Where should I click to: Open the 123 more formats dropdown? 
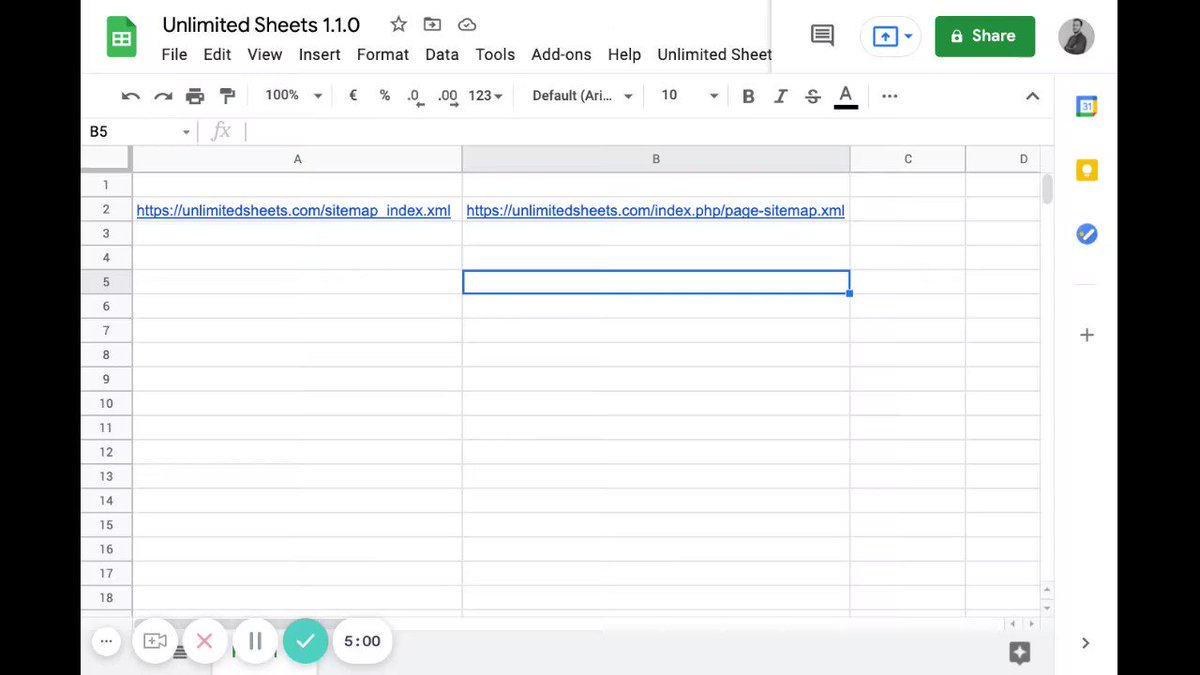(485, 95)
